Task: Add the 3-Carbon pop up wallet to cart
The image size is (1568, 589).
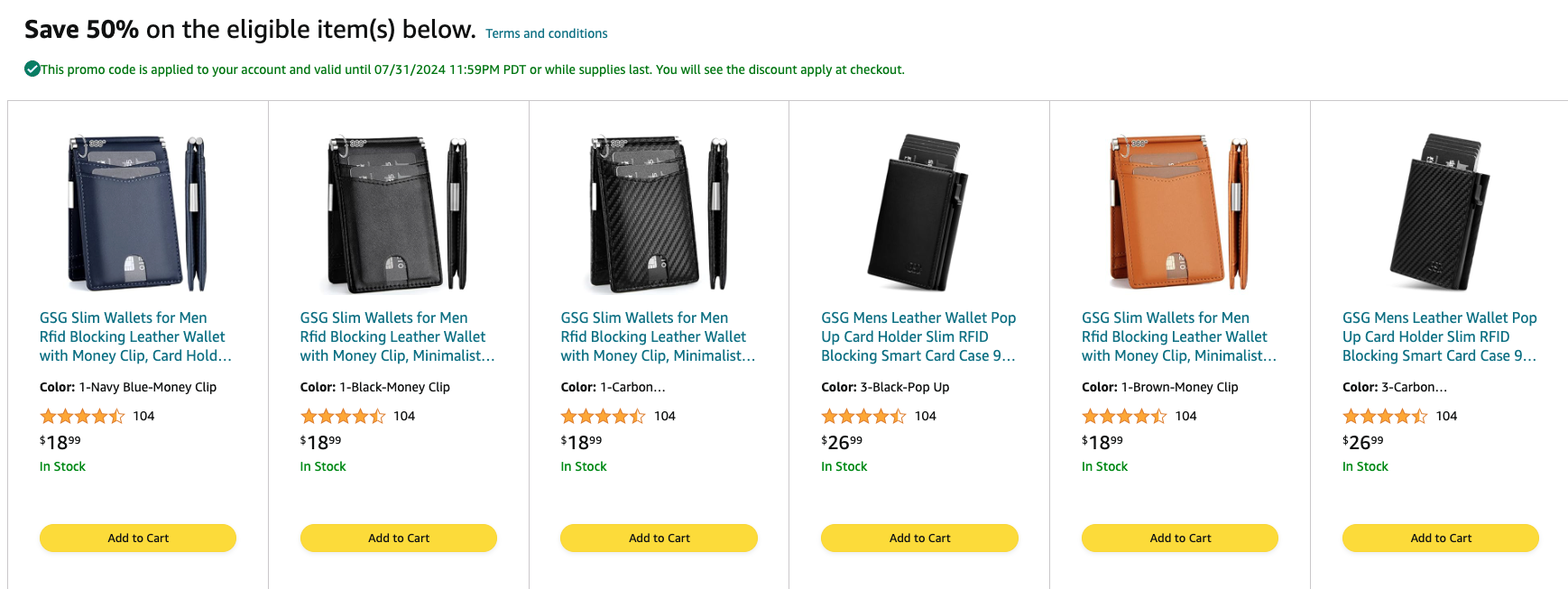Action: 1440,538
